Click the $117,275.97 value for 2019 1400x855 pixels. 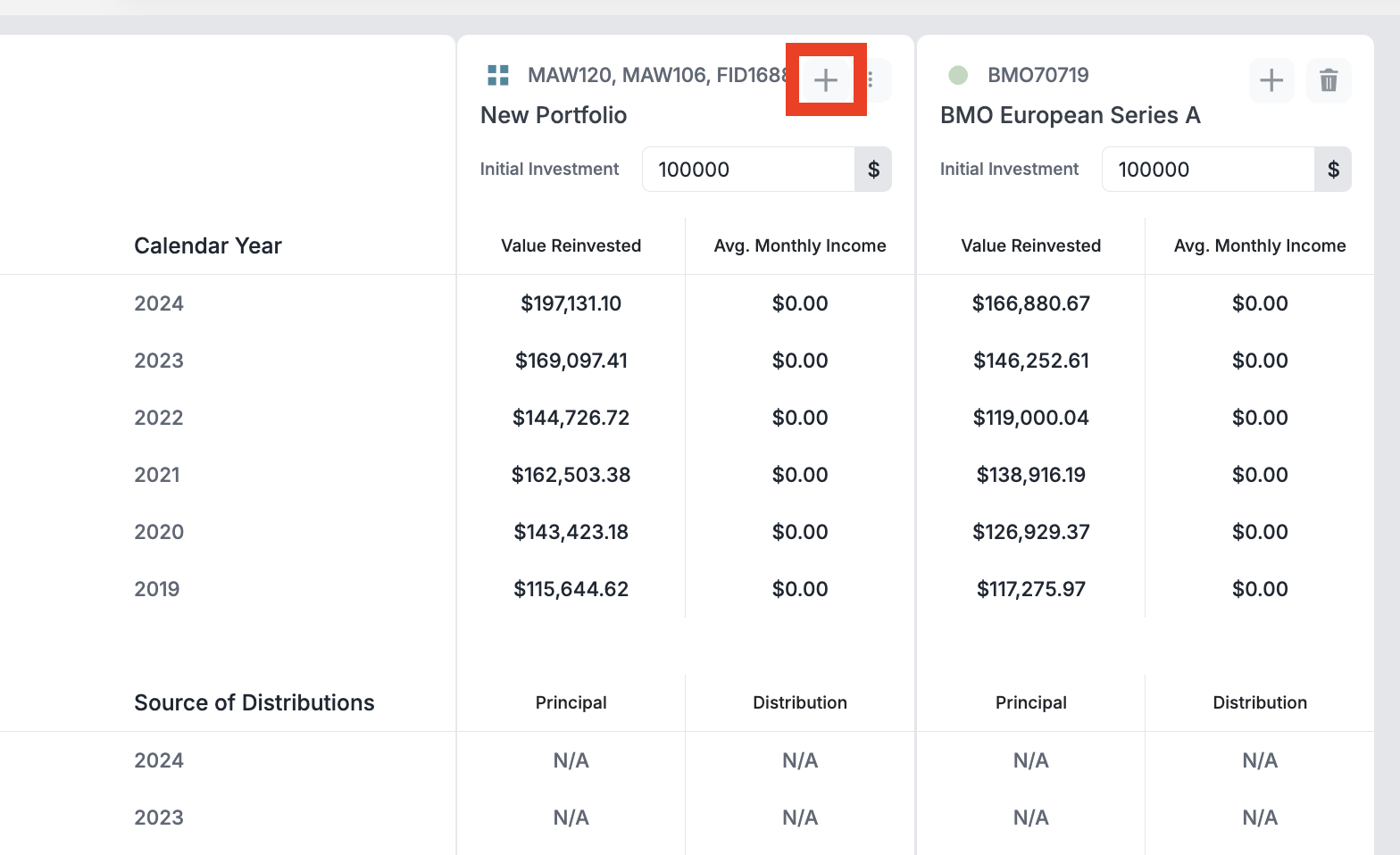coord(1030,589)
